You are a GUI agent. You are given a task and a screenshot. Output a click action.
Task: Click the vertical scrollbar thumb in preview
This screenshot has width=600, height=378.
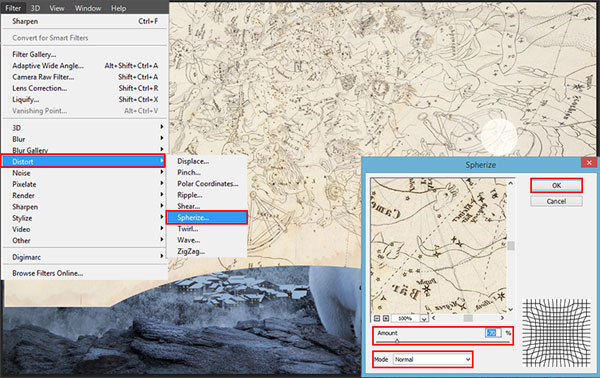tap(511, 246)
